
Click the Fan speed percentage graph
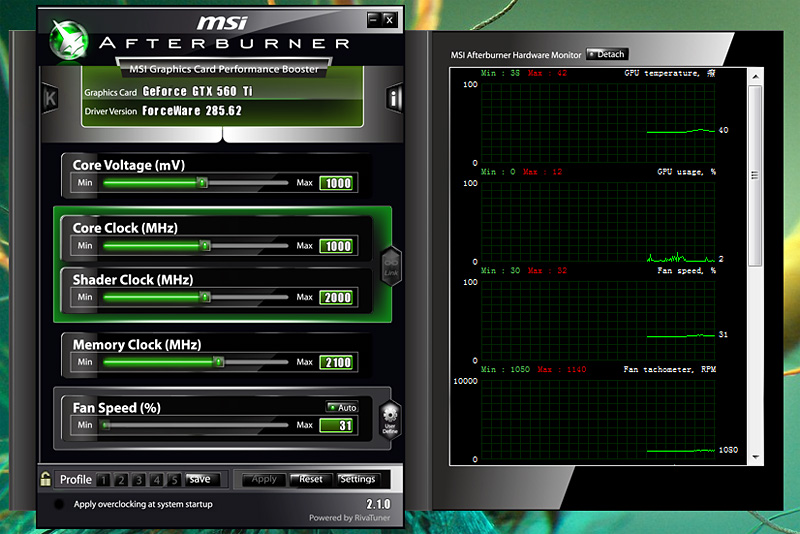[x=597, y=321]
